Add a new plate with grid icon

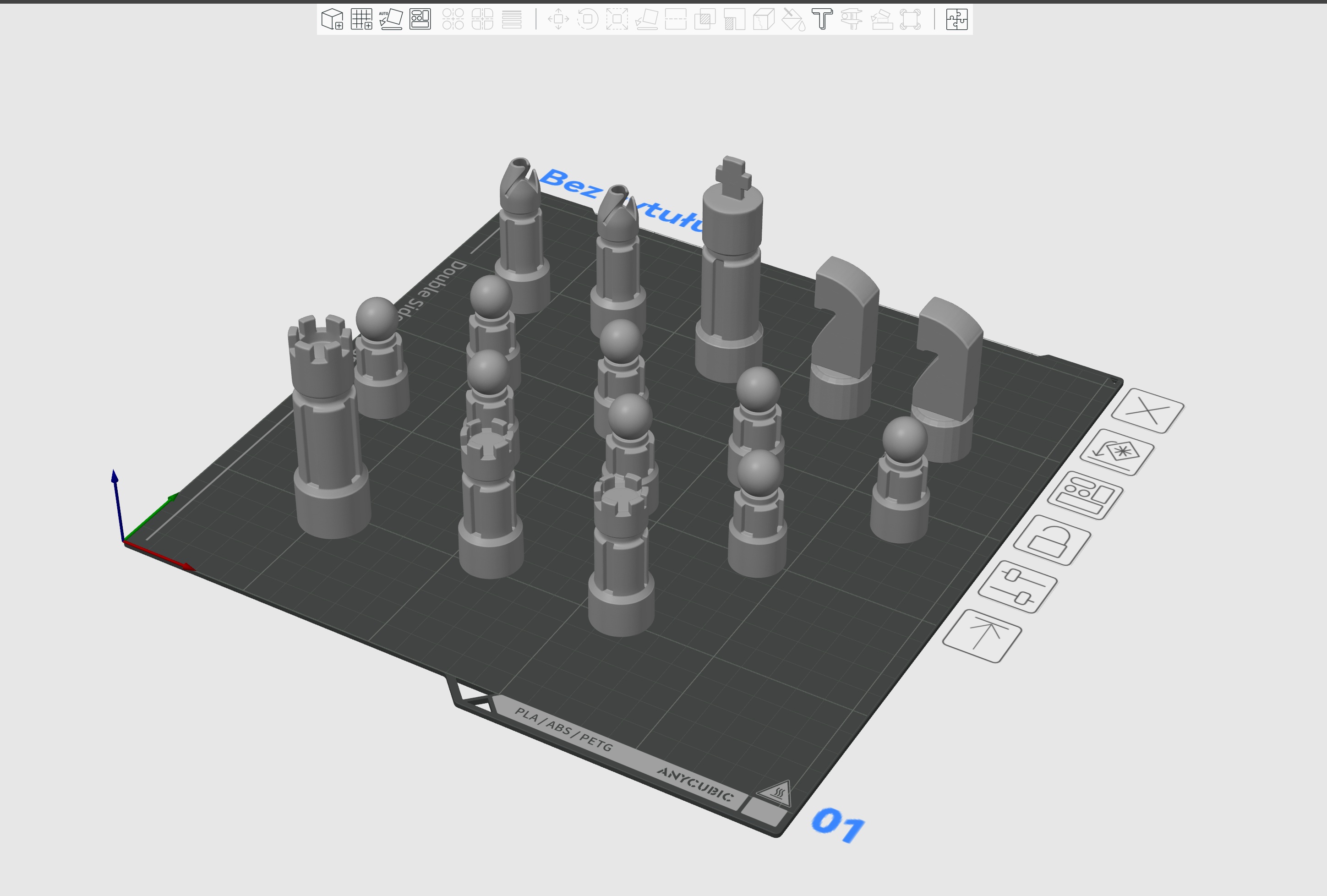point(361,19)
